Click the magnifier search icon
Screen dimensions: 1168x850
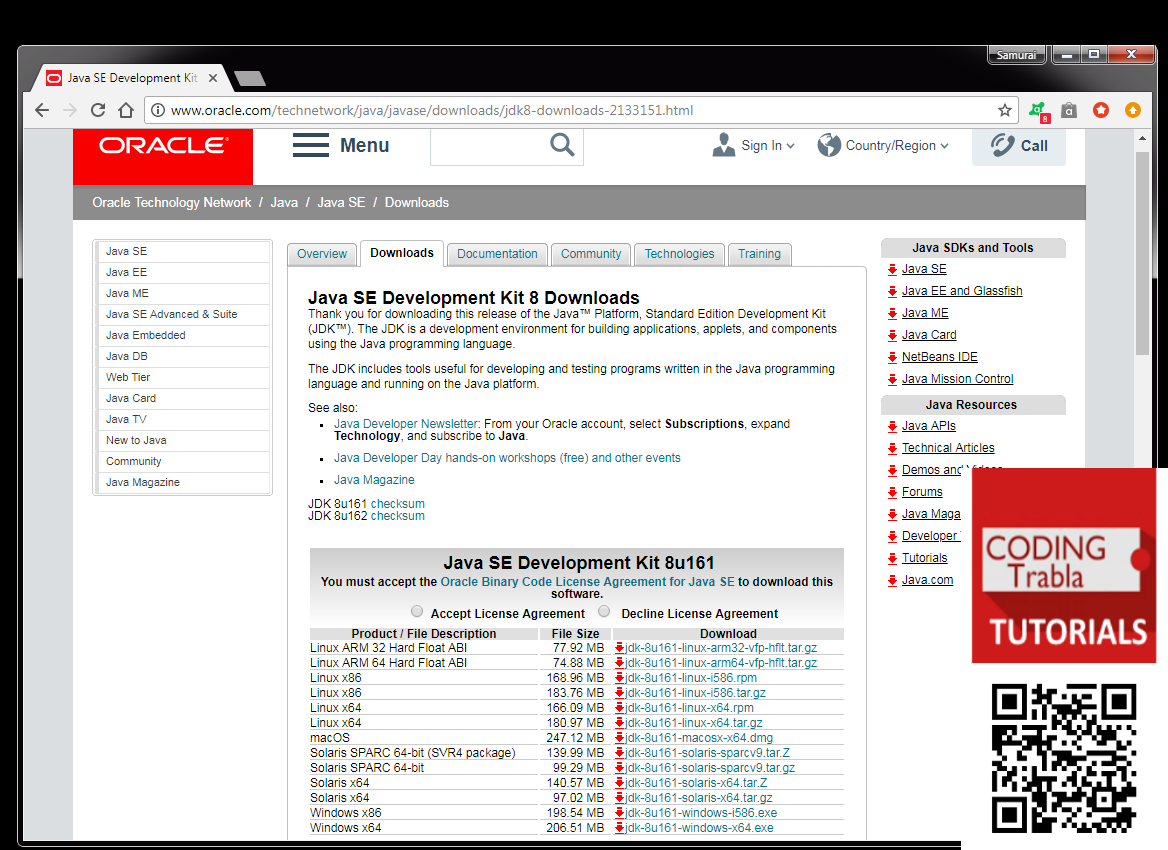tap(562, 145)
